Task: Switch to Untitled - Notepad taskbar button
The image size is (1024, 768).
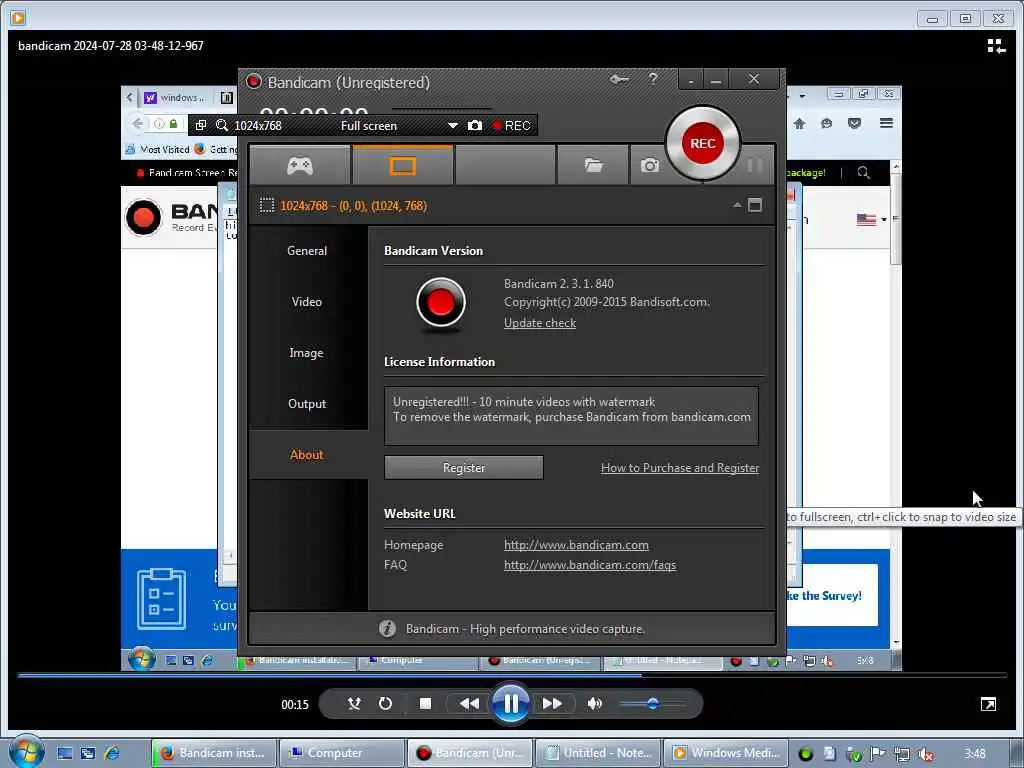Action: [599, 753]
